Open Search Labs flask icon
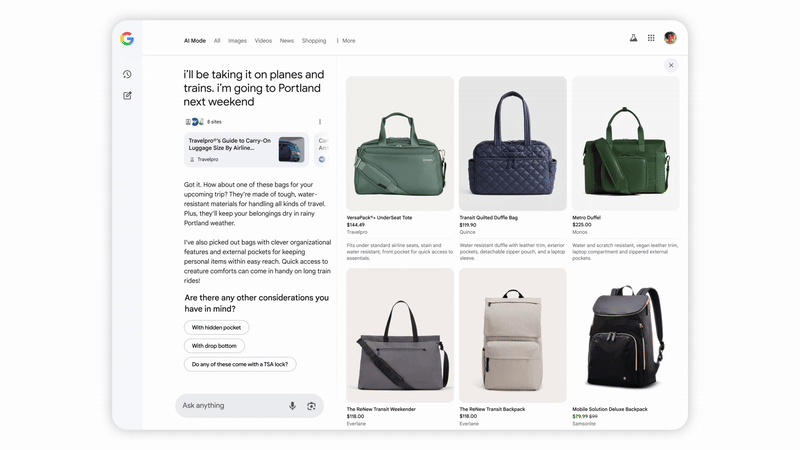This screenshot has height=450, width=800. click(633, 38)
